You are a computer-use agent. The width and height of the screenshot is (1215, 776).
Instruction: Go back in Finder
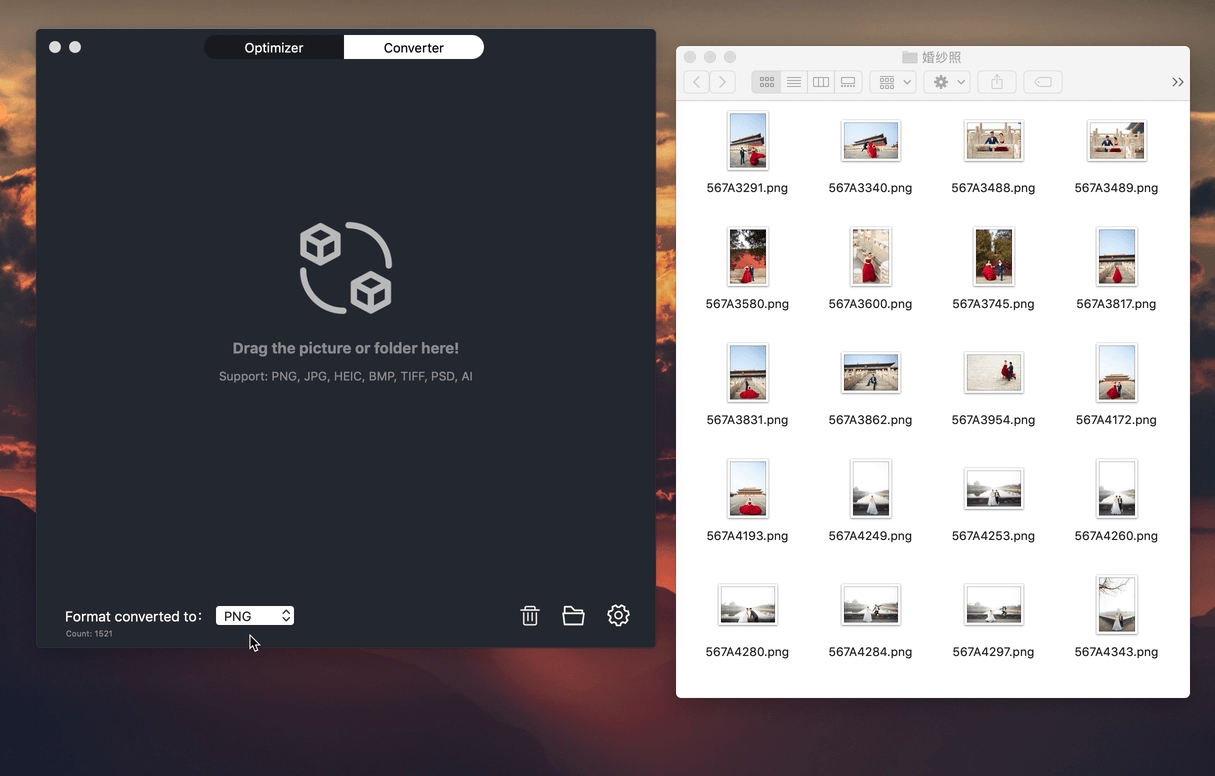[x=696, y=82]
